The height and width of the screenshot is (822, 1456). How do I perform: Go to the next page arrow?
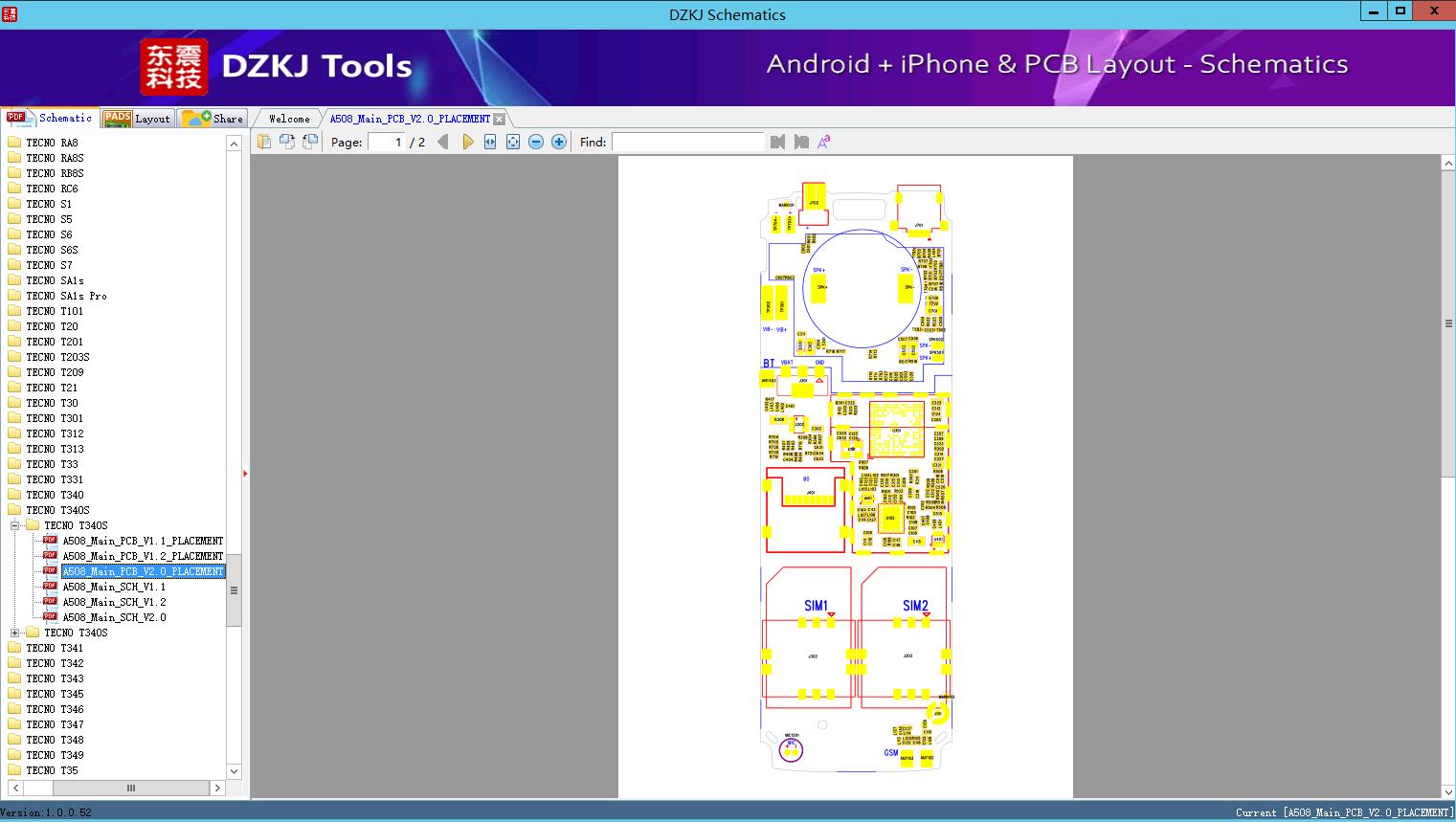click(x=467, y=142)
